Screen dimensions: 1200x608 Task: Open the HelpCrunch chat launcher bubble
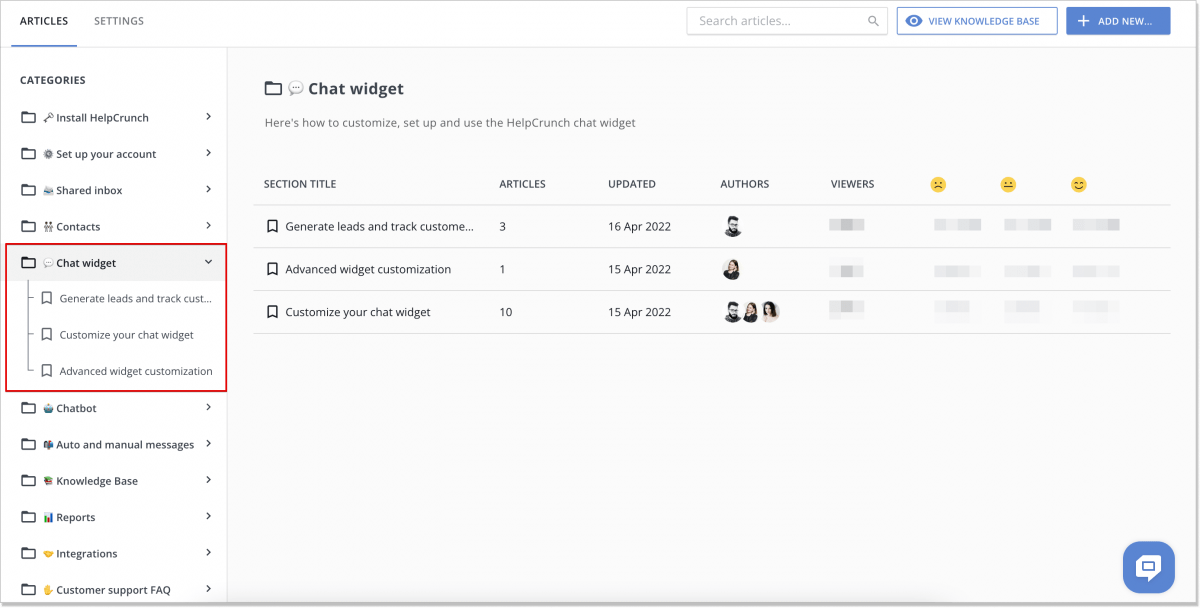pos(1148,567)
